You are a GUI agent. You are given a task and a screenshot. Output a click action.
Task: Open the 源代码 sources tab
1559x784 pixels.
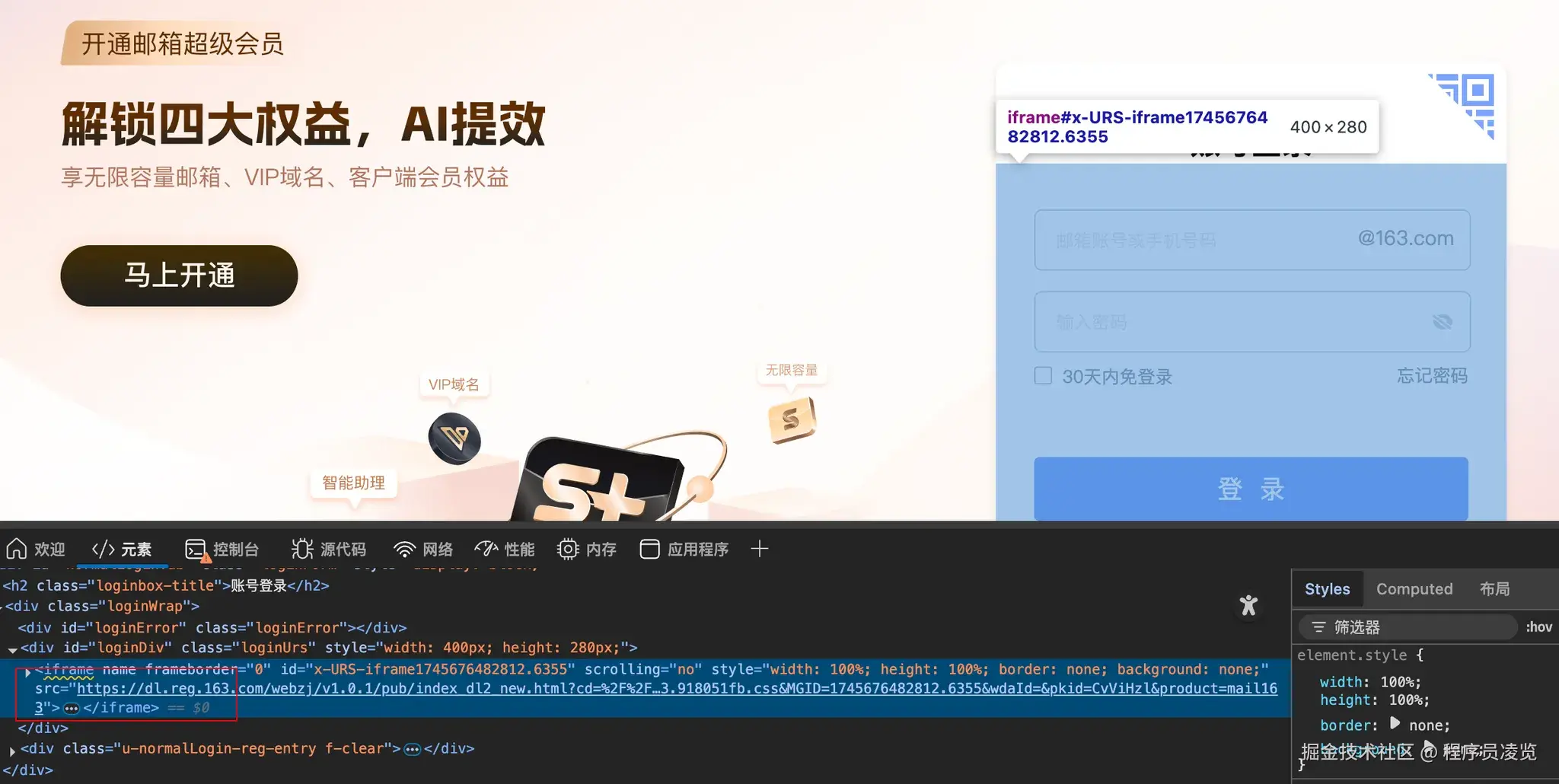point(329,549)
